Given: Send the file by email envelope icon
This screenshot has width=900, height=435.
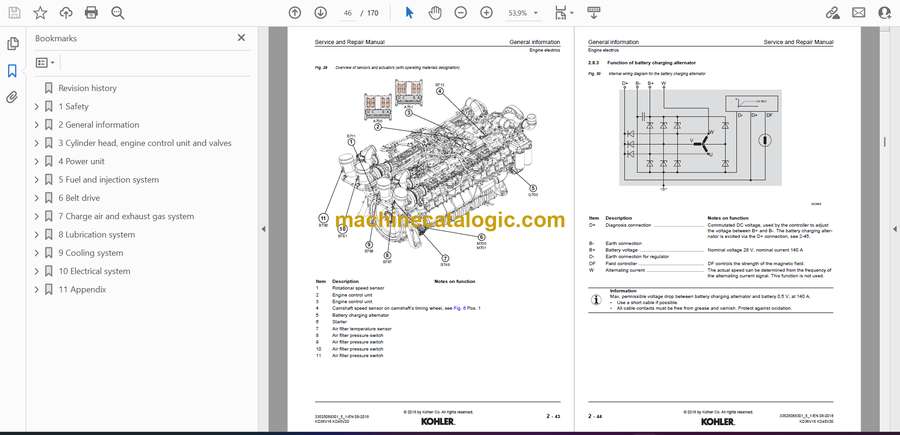Looking at the screenshot, I should [x=859, y=13].
